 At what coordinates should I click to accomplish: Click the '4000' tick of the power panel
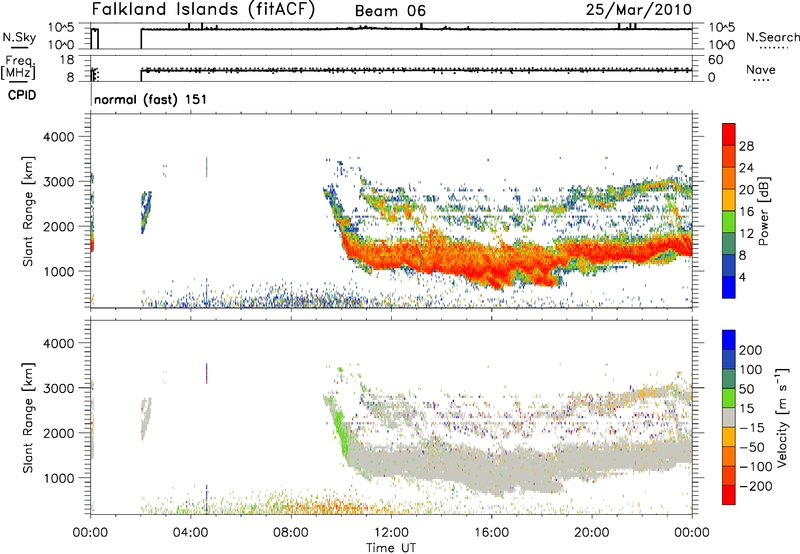pyautogui.click(x=58, y=137)
